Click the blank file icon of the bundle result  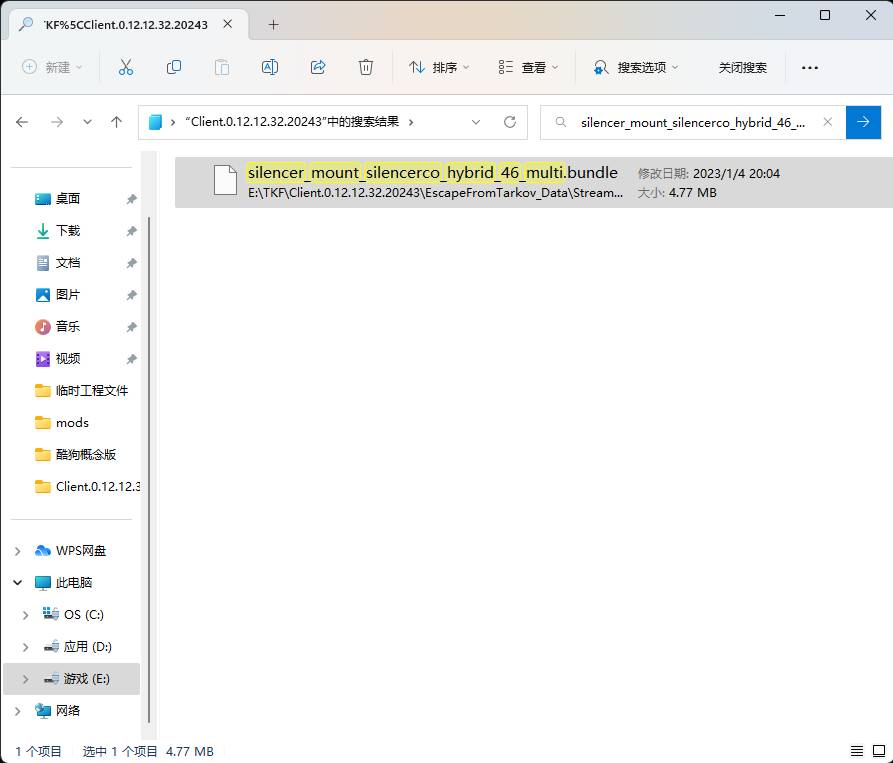(x=225, y=179)
